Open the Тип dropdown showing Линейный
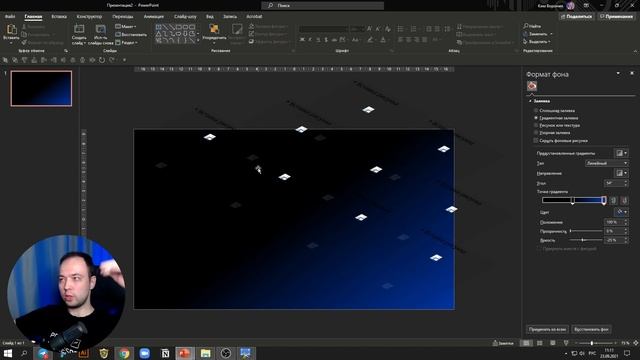The height and width of the screenshot is (360, 640). [x=607, y=163]
